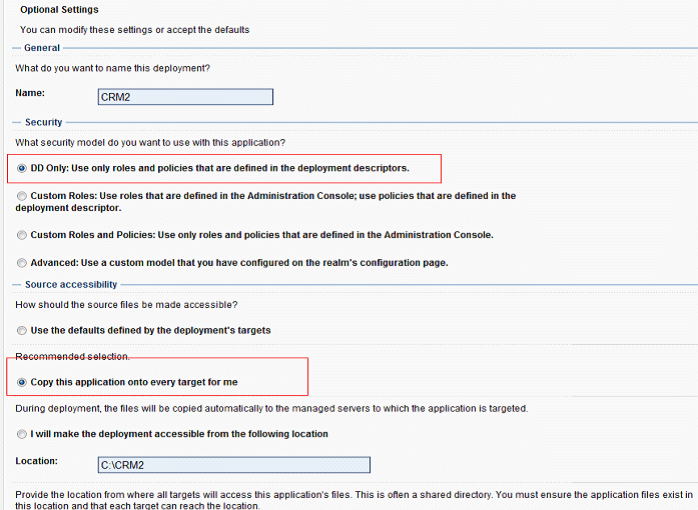This screenshot has width=698, height=510.
Task: Select Use the defaults defined by deployment's targets
Action: (21, 331)
